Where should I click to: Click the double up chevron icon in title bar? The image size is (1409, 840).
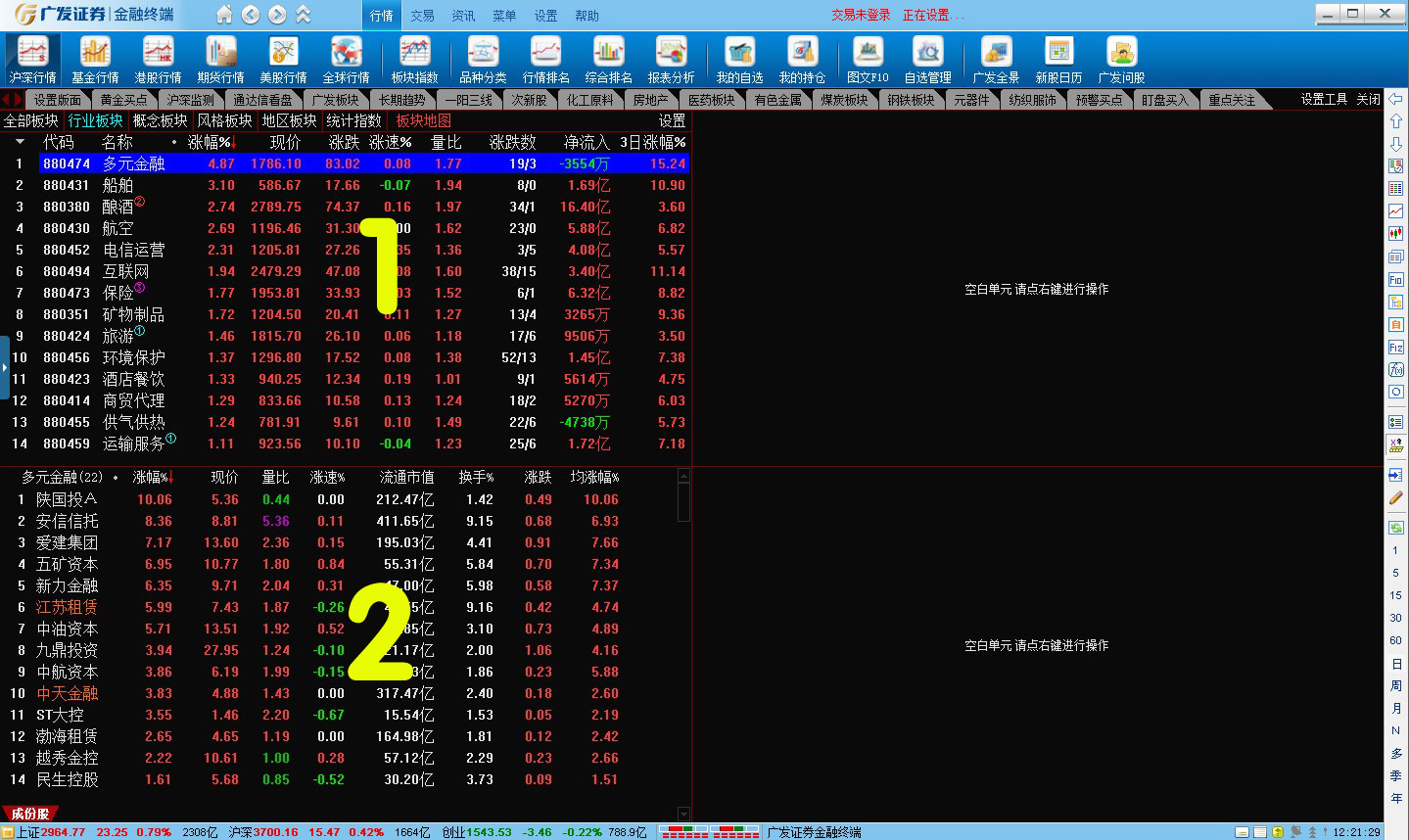[304, 15]
